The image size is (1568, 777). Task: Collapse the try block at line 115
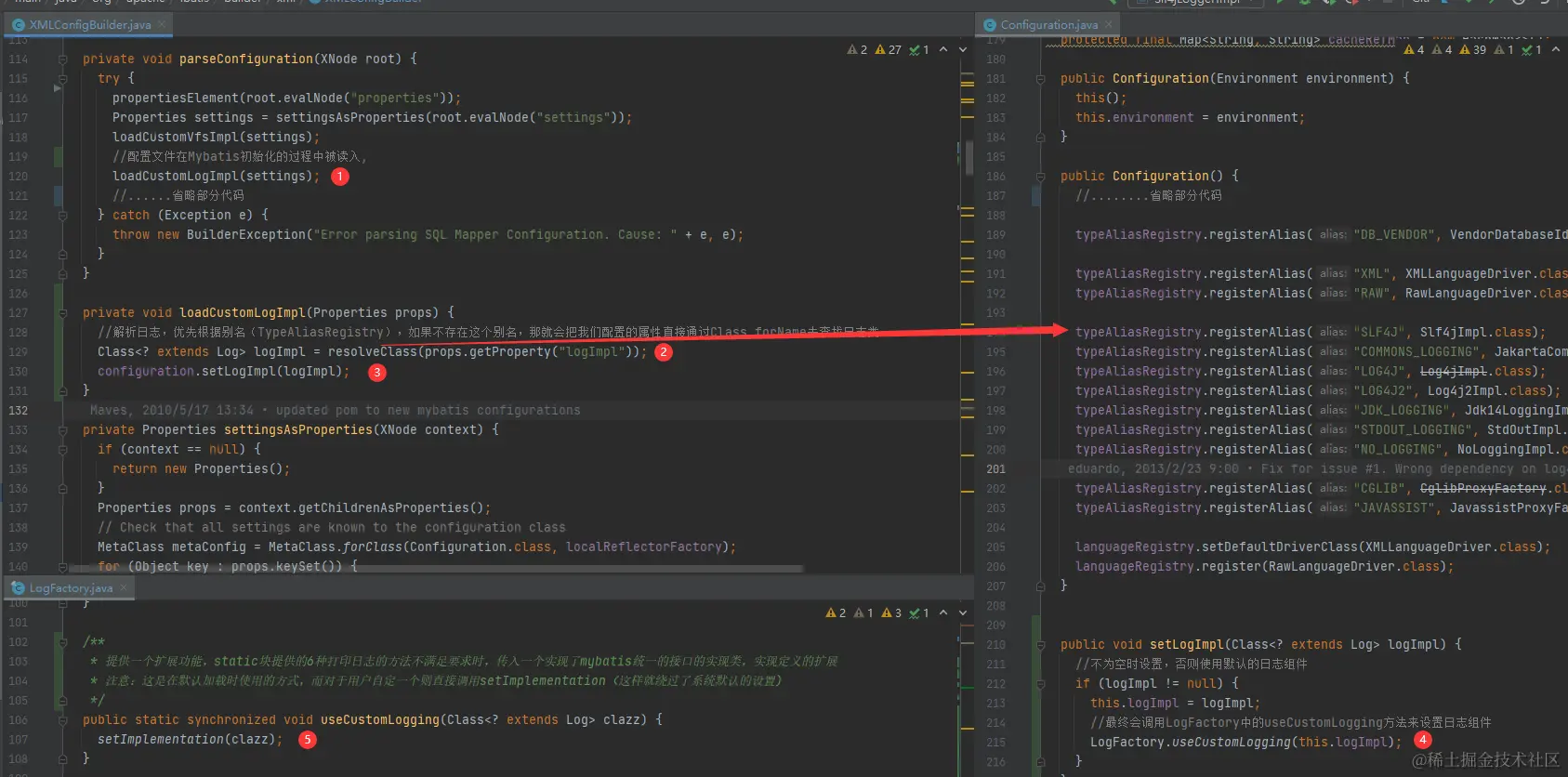click(x=63, y=78)
